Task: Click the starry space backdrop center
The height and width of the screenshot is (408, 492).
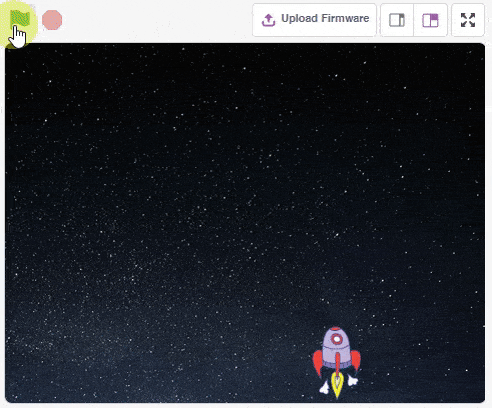Action: 245,223
